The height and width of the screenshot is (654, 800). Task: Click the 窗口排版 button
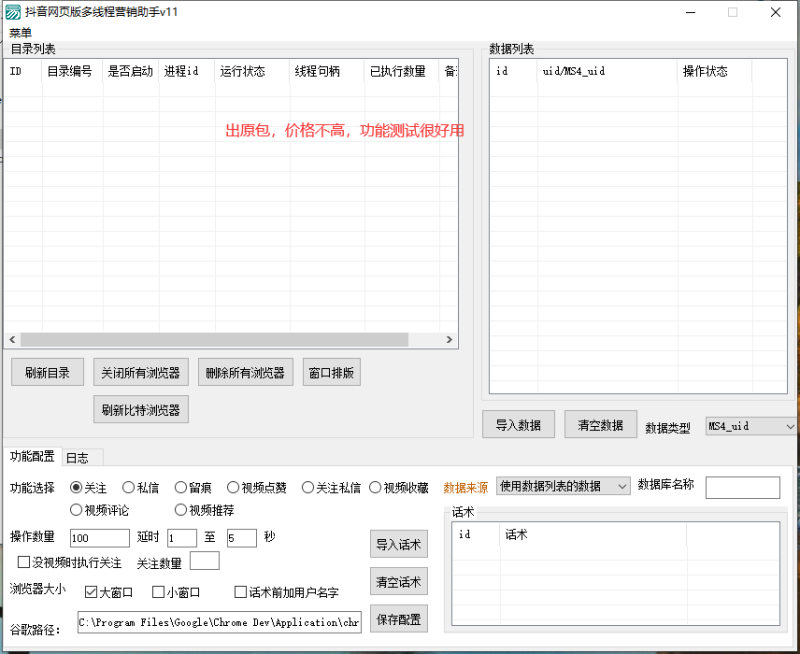(x=331, y=371)
